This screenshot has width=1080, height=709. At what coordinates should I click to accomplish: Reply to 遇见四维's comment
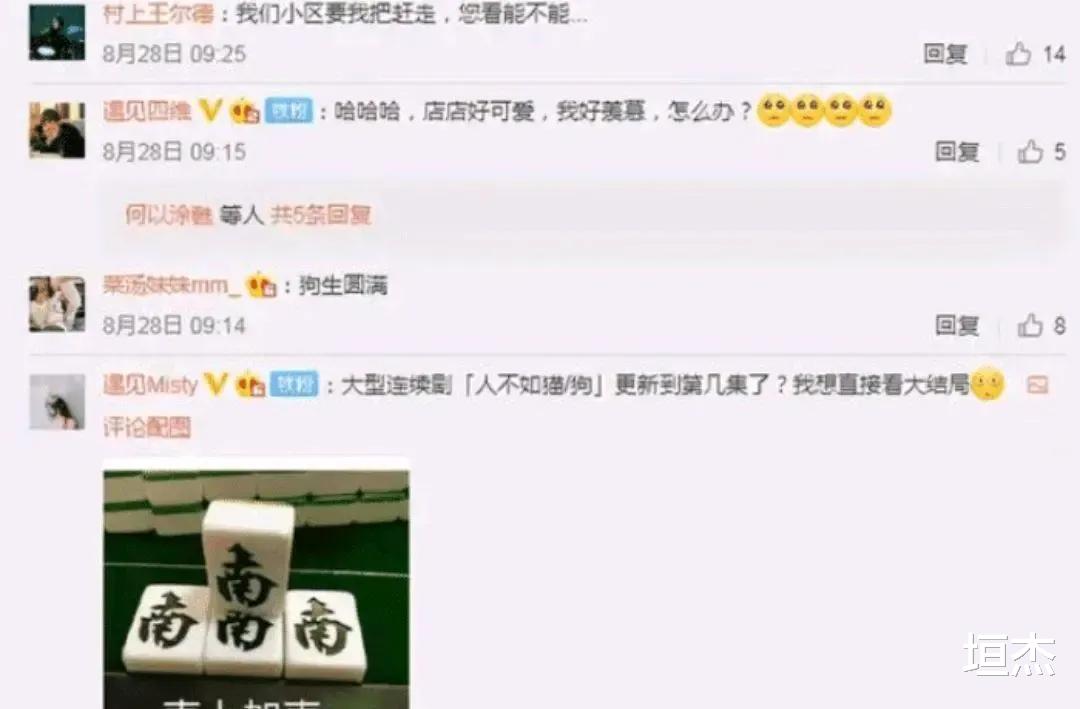coord(957,151)
